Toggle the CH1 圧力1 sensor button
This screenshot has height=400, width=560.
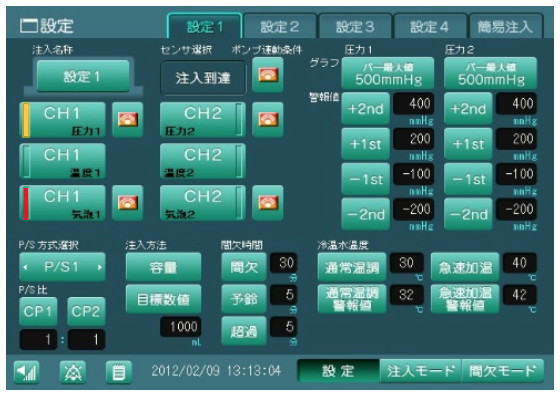pyautogui.click(x=62, y=120)
